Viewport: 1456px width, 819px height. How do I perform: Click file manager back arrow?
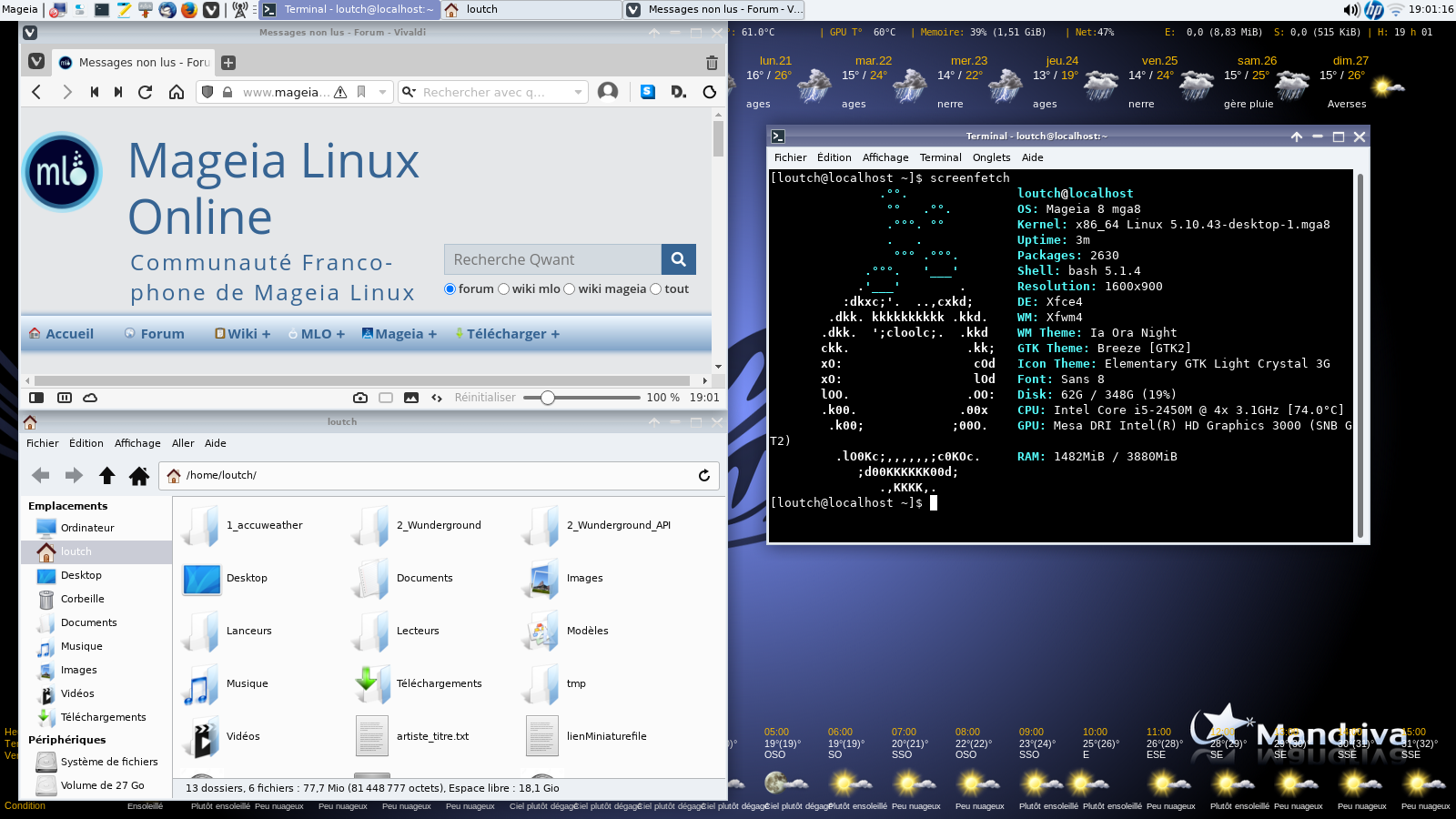point(40,475)
